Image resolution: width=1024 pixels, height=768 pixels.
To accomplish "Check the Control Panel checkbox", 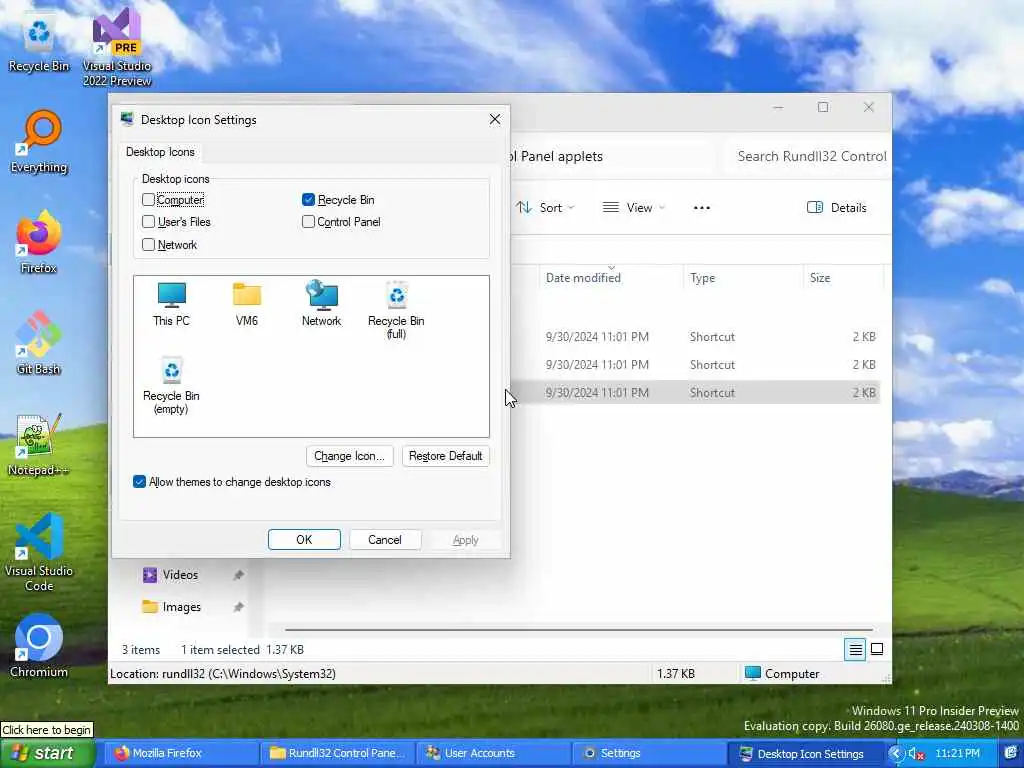I will pyautogui.click(x=308, y=221).
